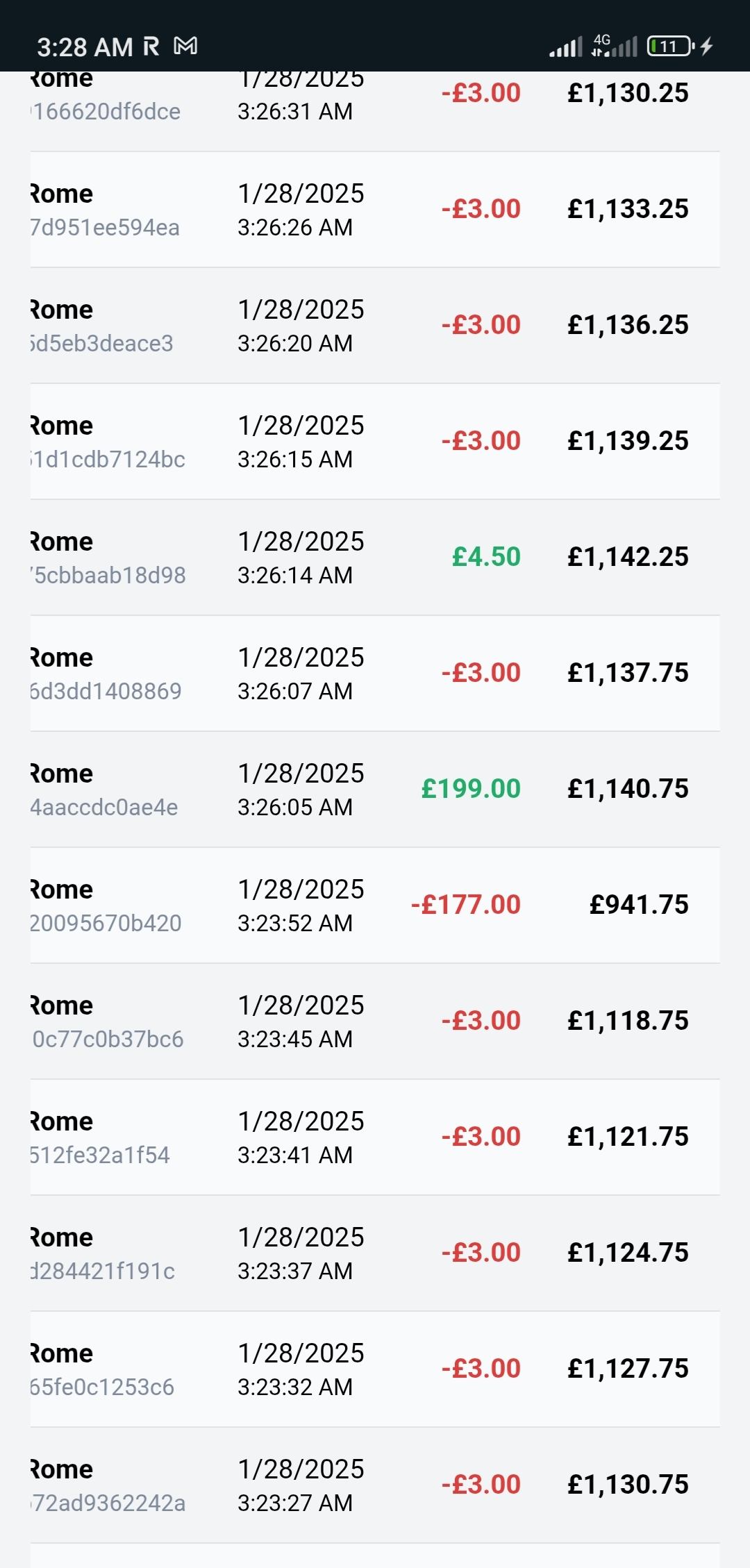Tap transaction ID 4aaccdc0ae4e
750x1568 pixels.
[104, 808]
